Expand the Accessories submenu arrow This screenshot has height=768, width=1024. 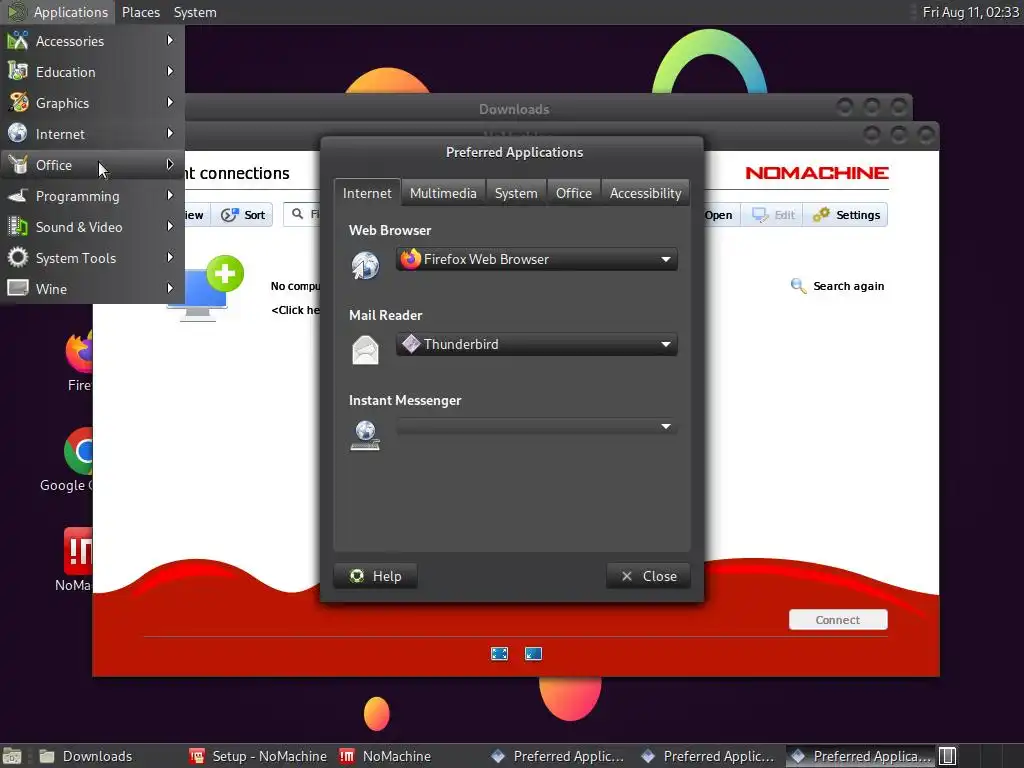170,40
